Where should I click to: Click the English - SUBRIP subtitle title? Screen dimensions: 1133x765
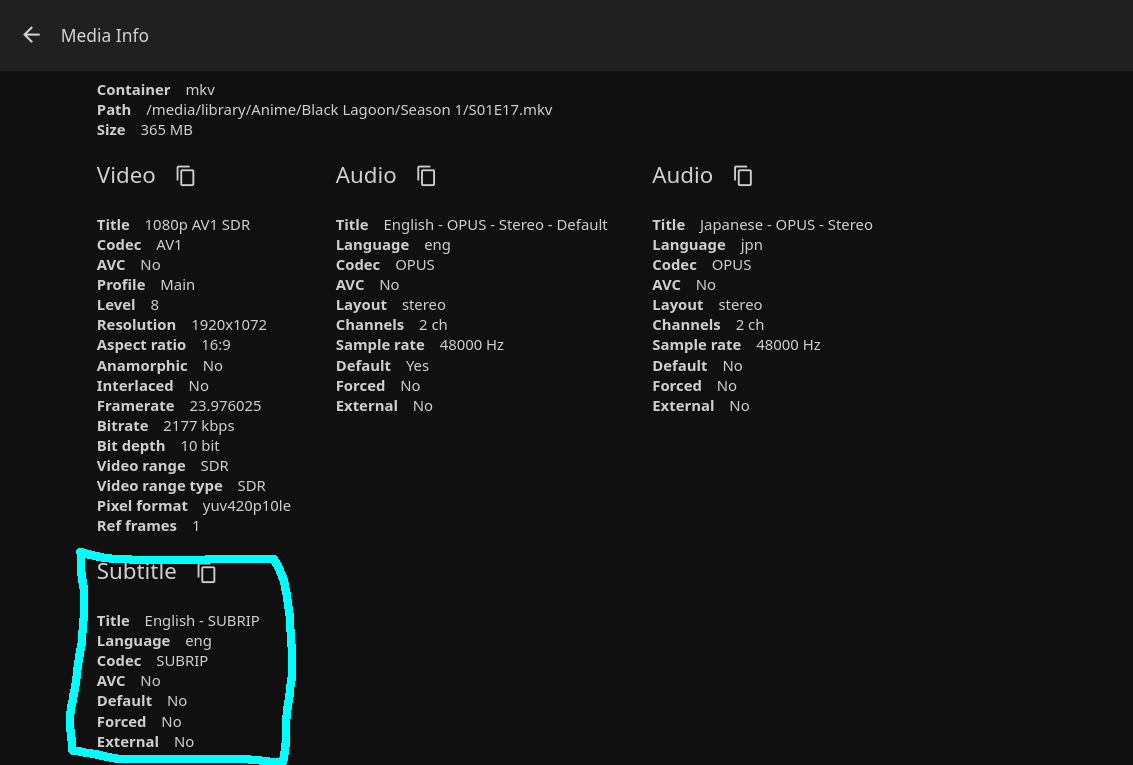click(x=201, y=621)
